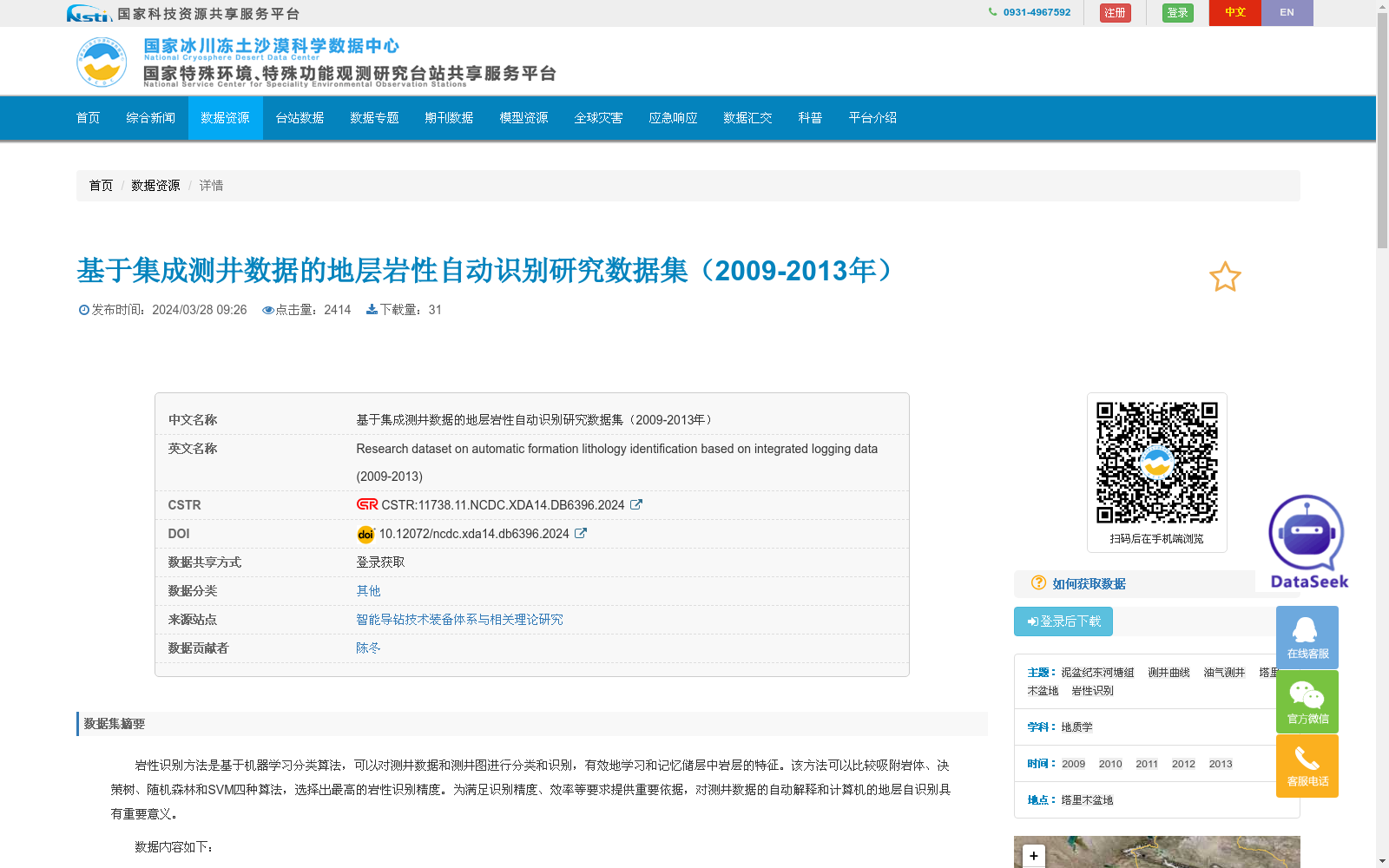The height and width of the screenshot is (868, 1389).
Task: Click the 2011 time tag
Action: [x=1147, y=764]
